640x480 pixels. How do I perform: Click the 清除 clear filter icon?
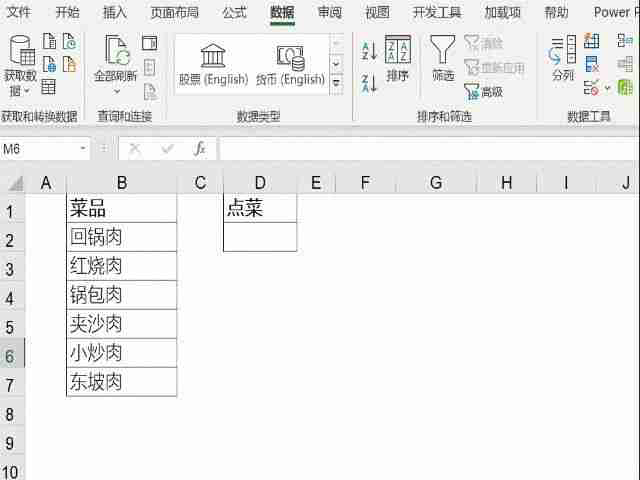483,42
